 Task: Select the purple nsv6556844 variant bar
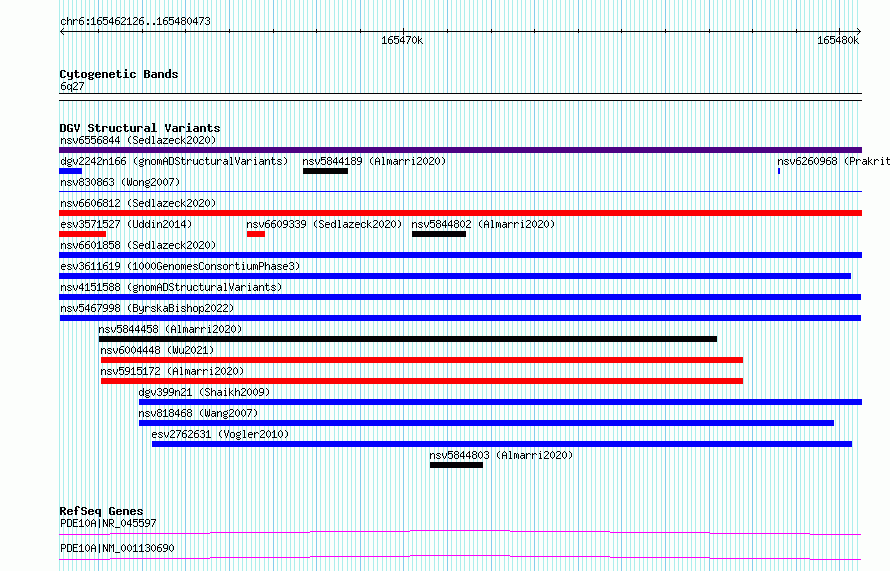460,150
